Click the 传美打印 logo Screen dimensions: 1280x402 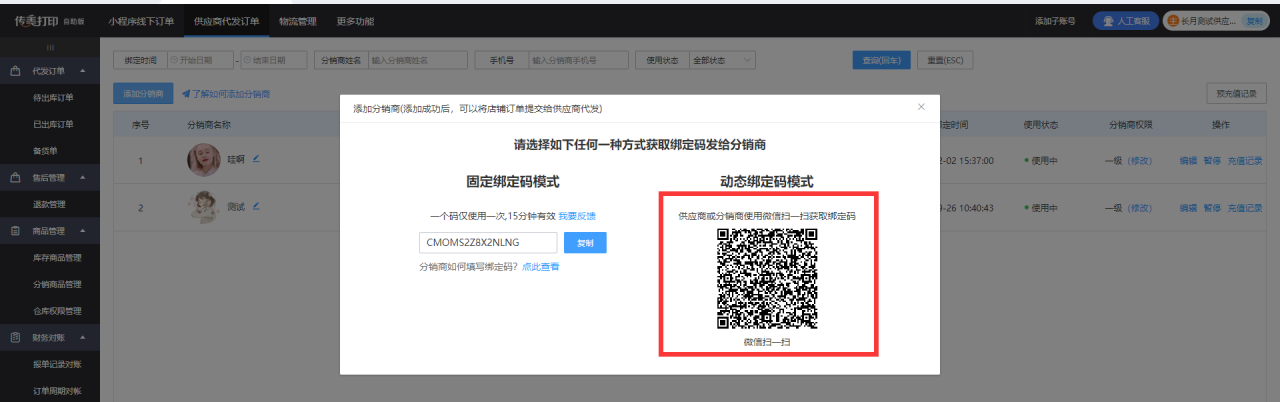[36, 19]
